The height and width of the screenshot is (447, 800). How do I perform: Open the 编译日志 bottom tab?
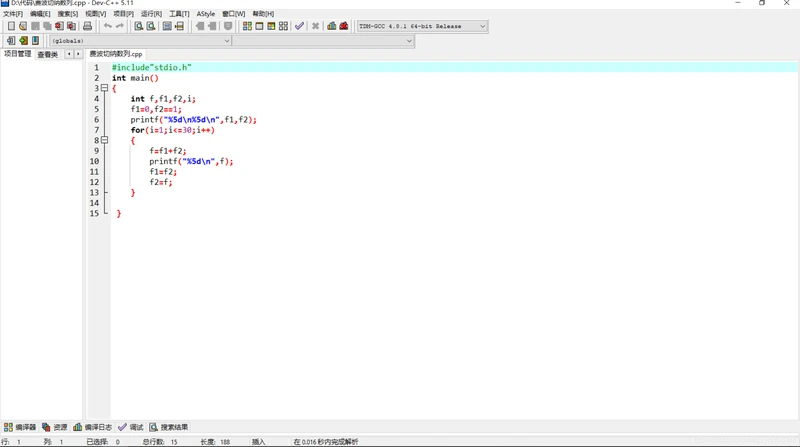[92, 427]
